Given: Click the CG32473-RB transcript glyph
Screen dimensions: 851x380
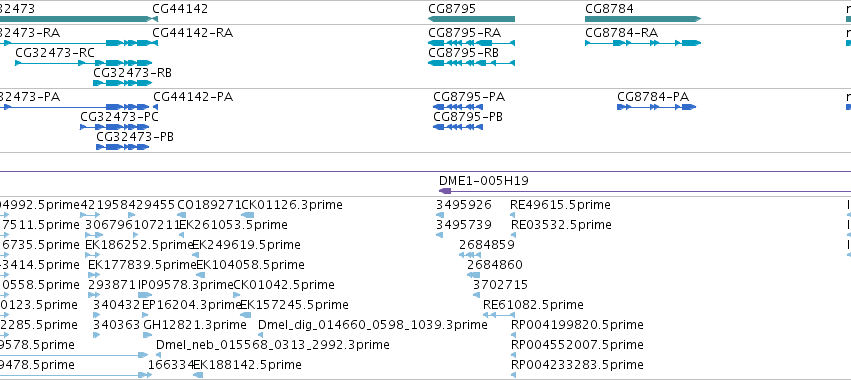Looking at the screenshot, I should [x=122, y=83].
